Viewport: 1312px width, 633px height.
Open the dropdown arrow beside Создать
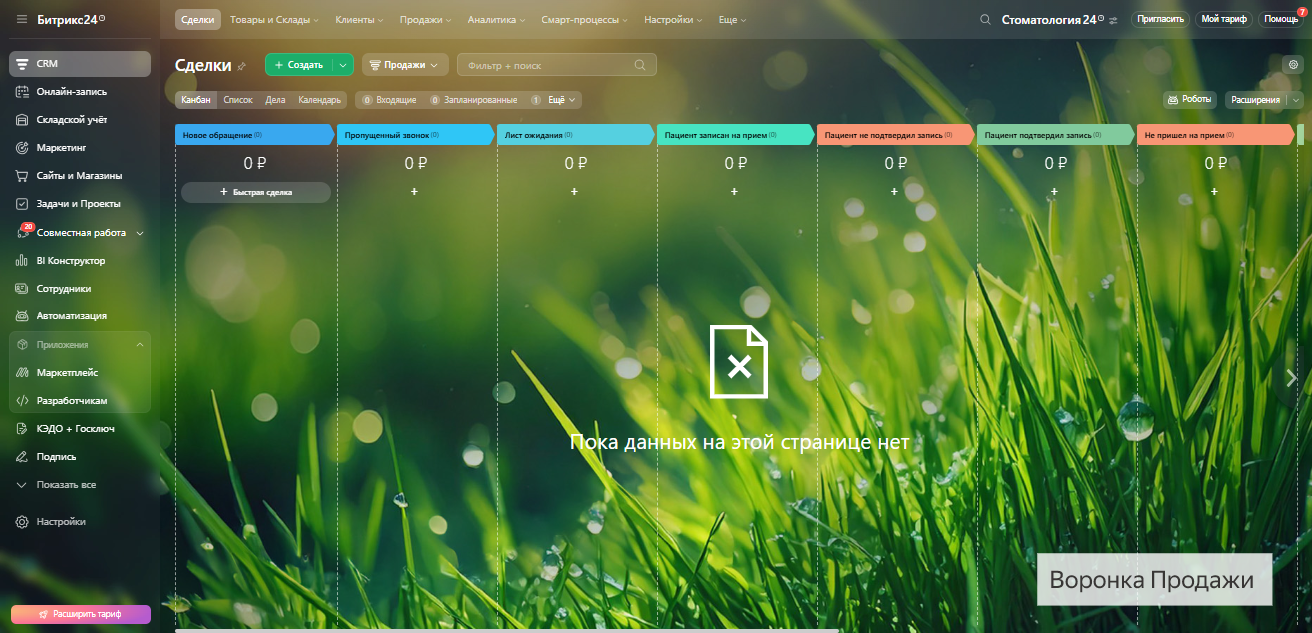[343, 65]
